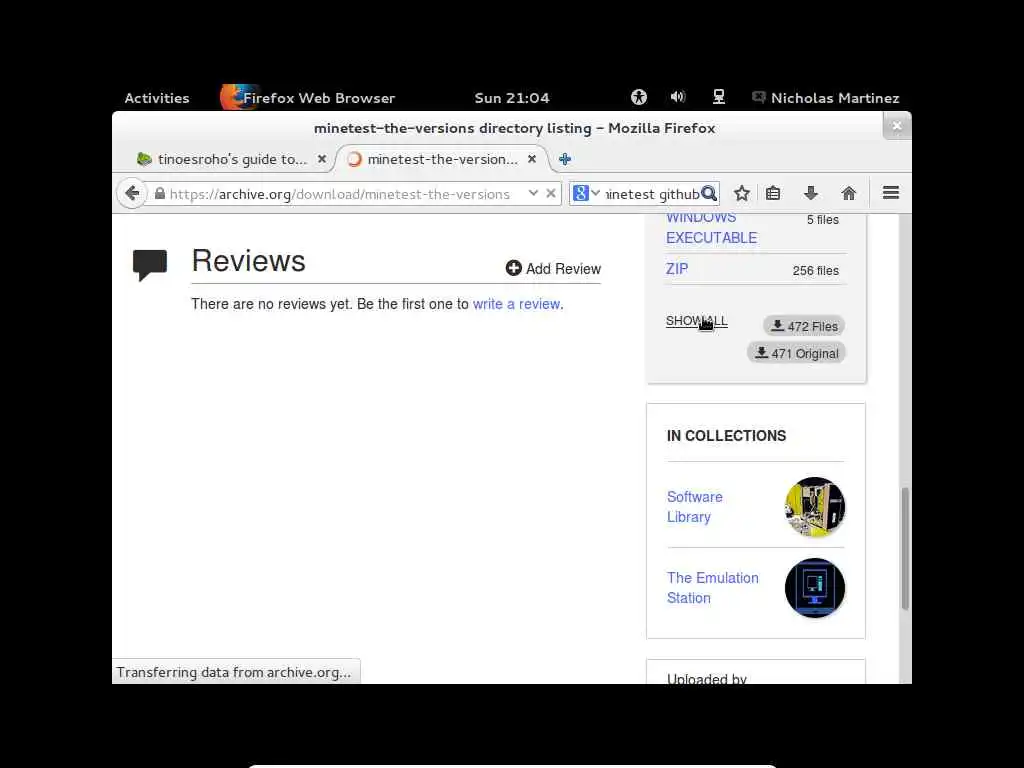Open a new tab with plus icon
Screen dimensions: 1024x768
[x=565, y=159]
